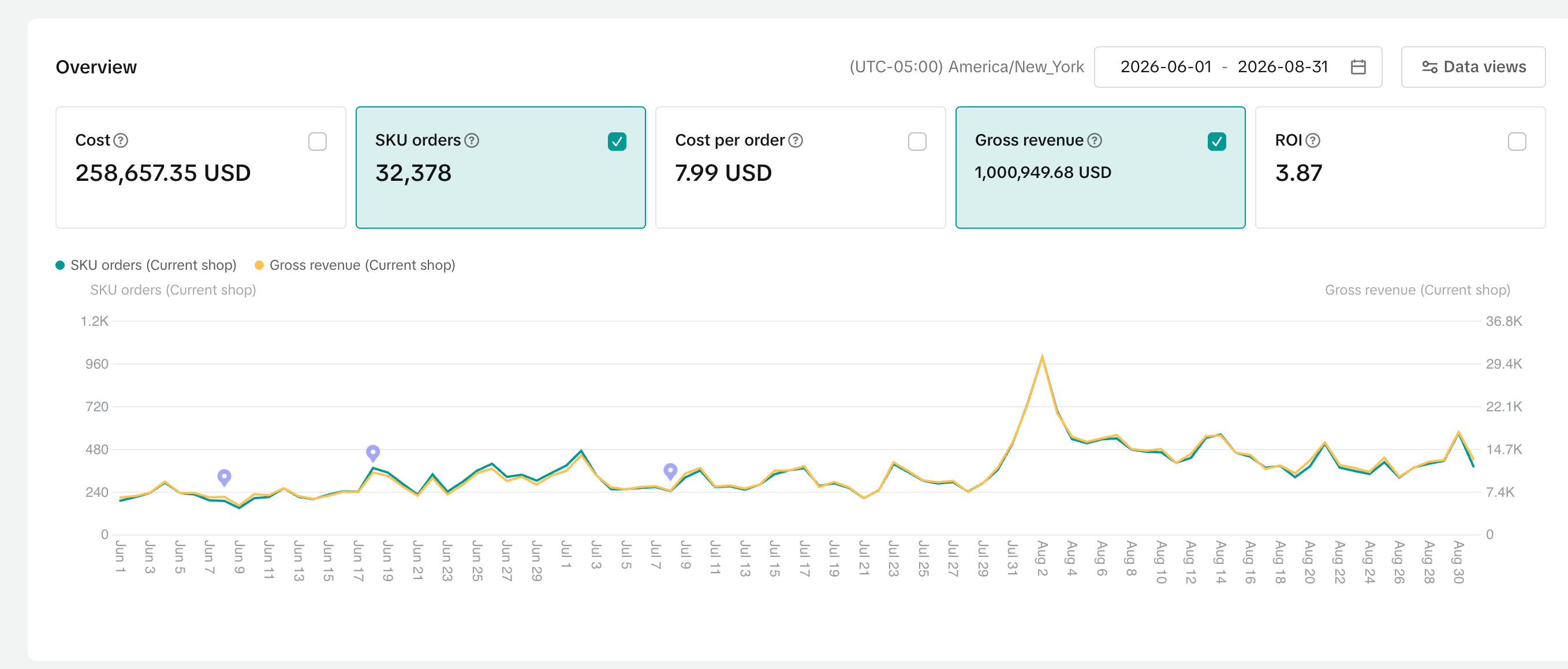Uncheck the SKU orders checkbox

(617, 142)
